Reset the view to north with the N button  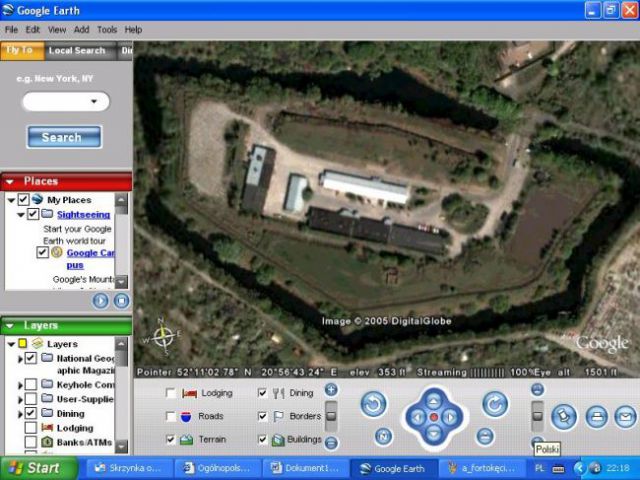coord(383,436)
